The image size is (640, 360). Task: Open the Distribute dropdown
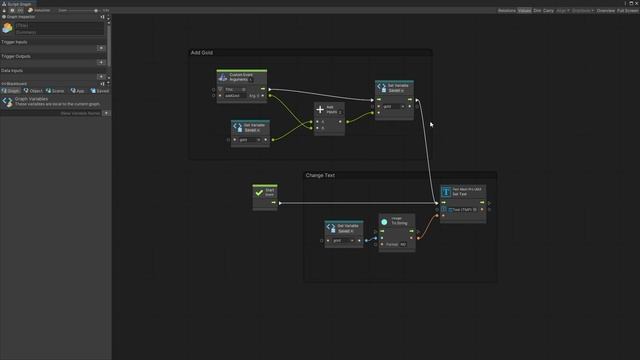click(x=583, y=11)
